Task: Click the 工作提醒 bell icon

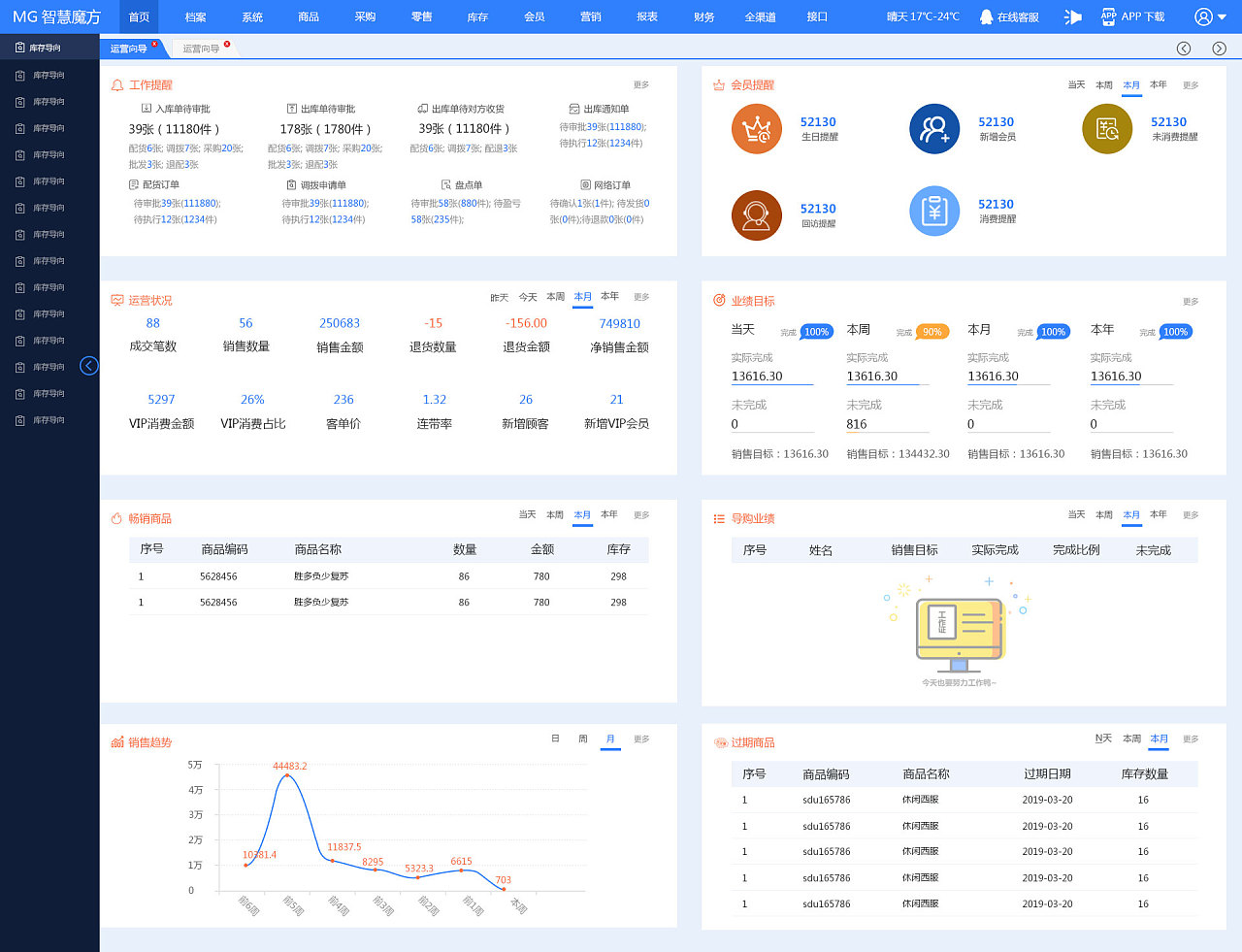Action: 117,84
